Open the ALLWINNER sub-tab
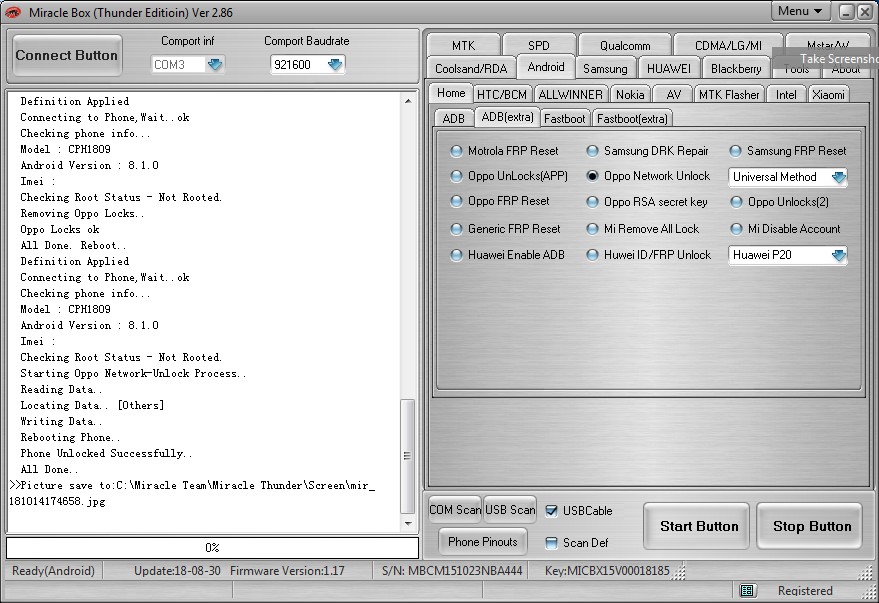Viewport: 879px width, 603px height. [570, 95]
